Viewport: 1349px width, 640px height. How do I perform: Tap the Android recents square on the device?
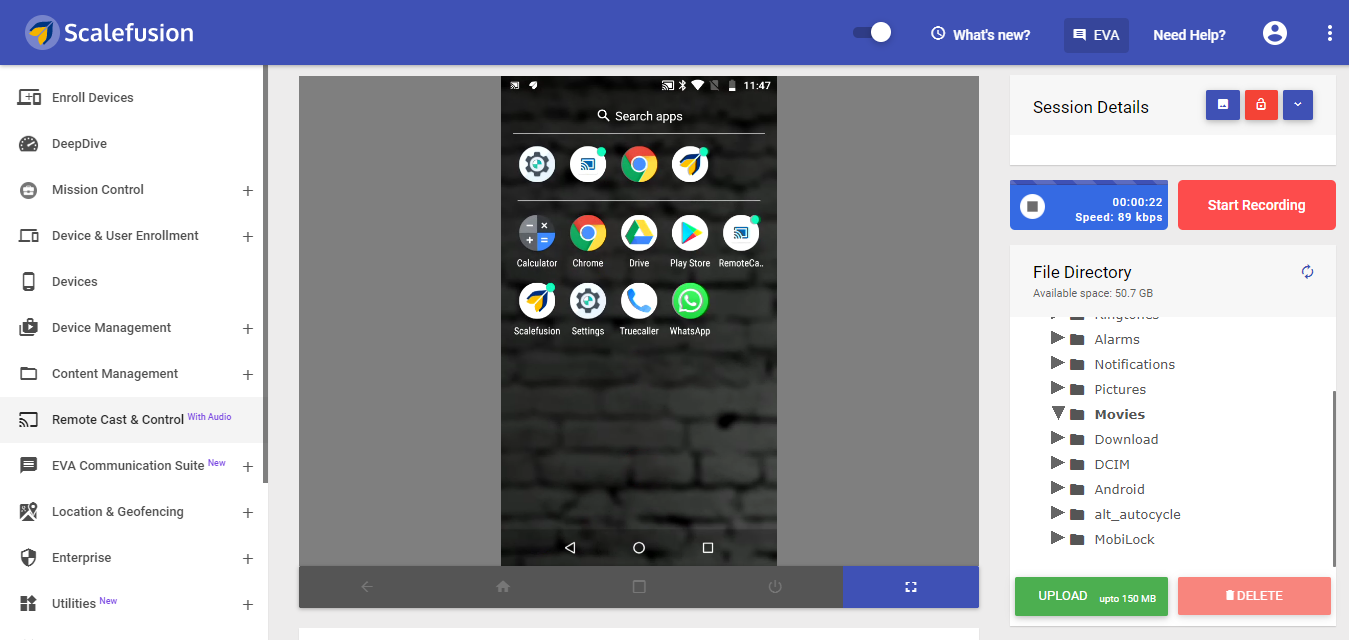point(708,548)
